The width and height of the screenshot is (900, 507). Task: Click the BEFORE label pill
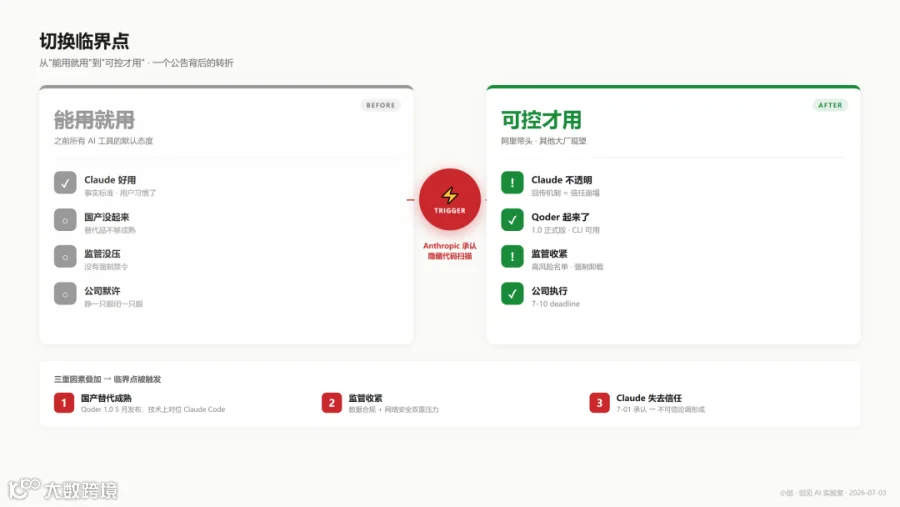(381, 105)
